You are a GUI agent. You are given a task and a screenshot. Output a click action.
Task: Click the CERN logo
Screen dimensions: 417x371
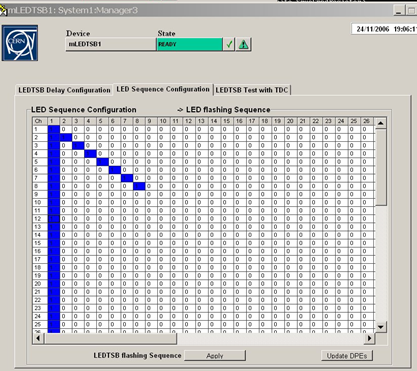click(20, 43)
